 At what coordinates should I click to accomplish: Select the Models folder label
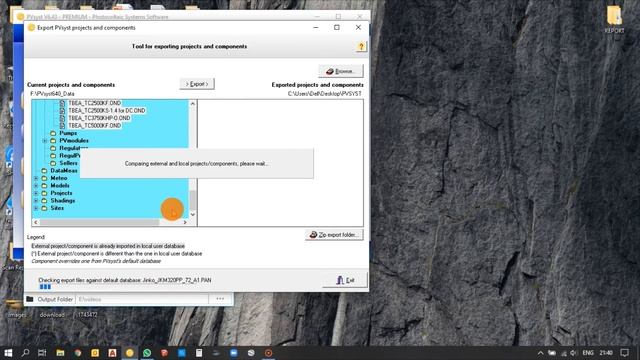[60, 186]
